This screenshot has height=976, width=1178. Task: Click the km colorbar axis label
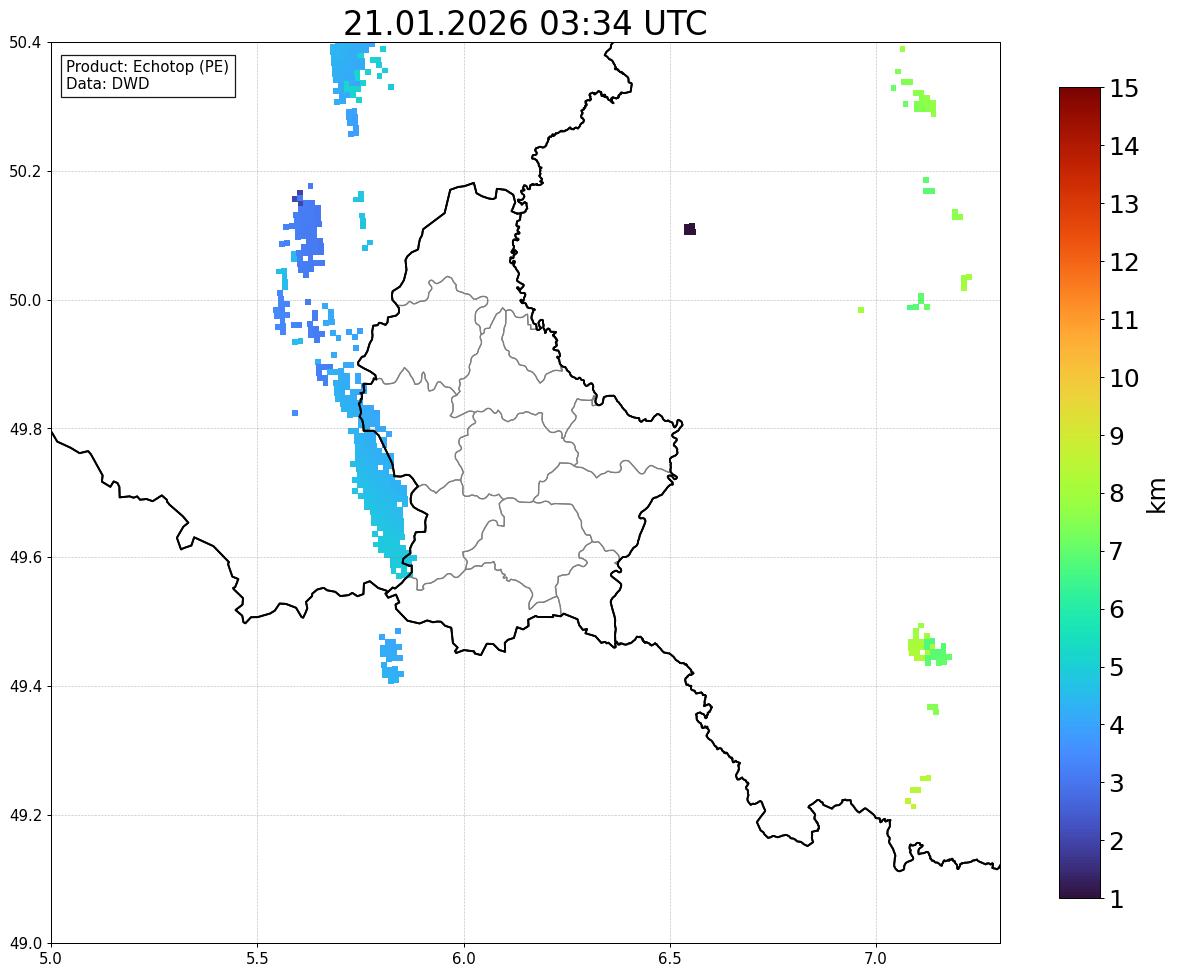coord(1156,496)
